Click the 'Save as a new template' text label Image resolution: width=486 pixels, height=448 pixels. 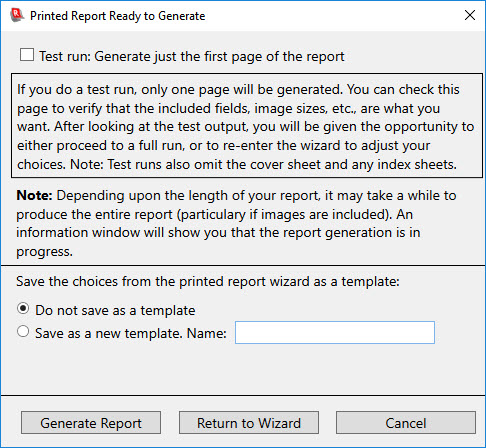coord(108,333)
